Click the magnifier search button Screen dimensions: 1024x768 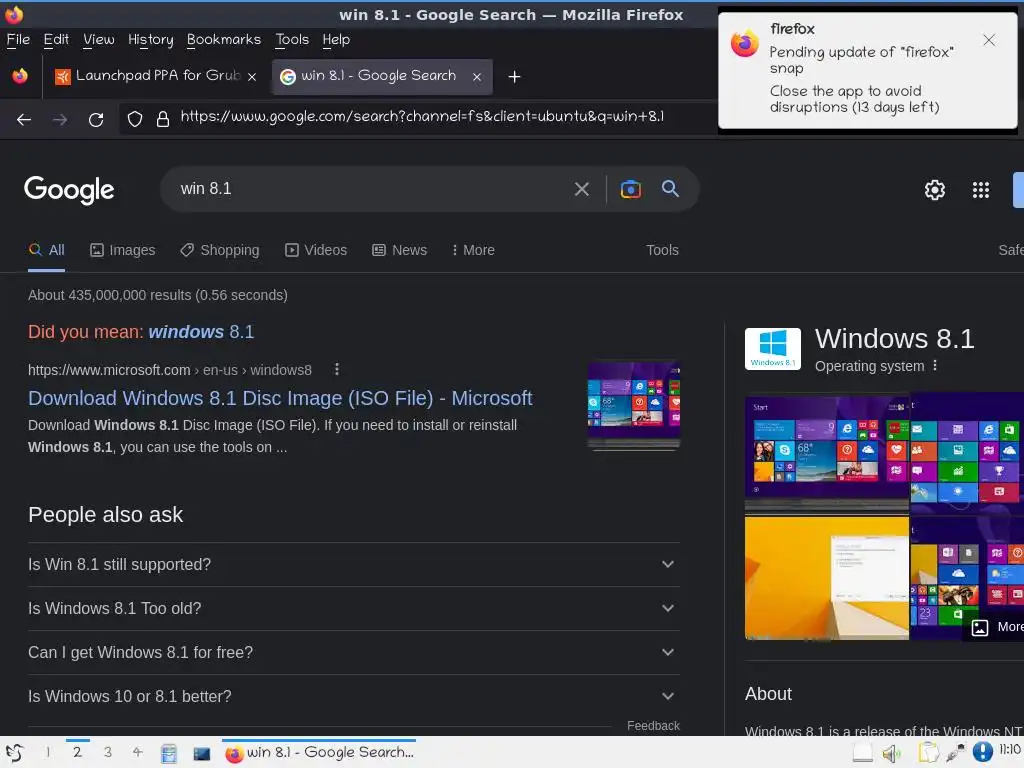point(670,189)
